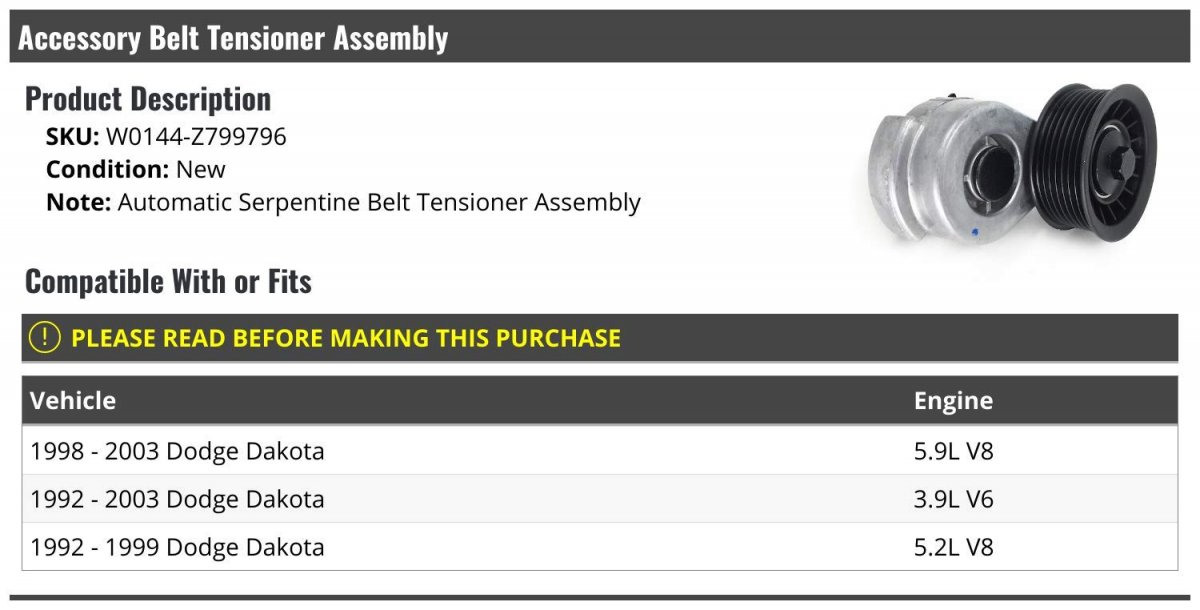Click the 5.2L V8 engine cell

953,547
